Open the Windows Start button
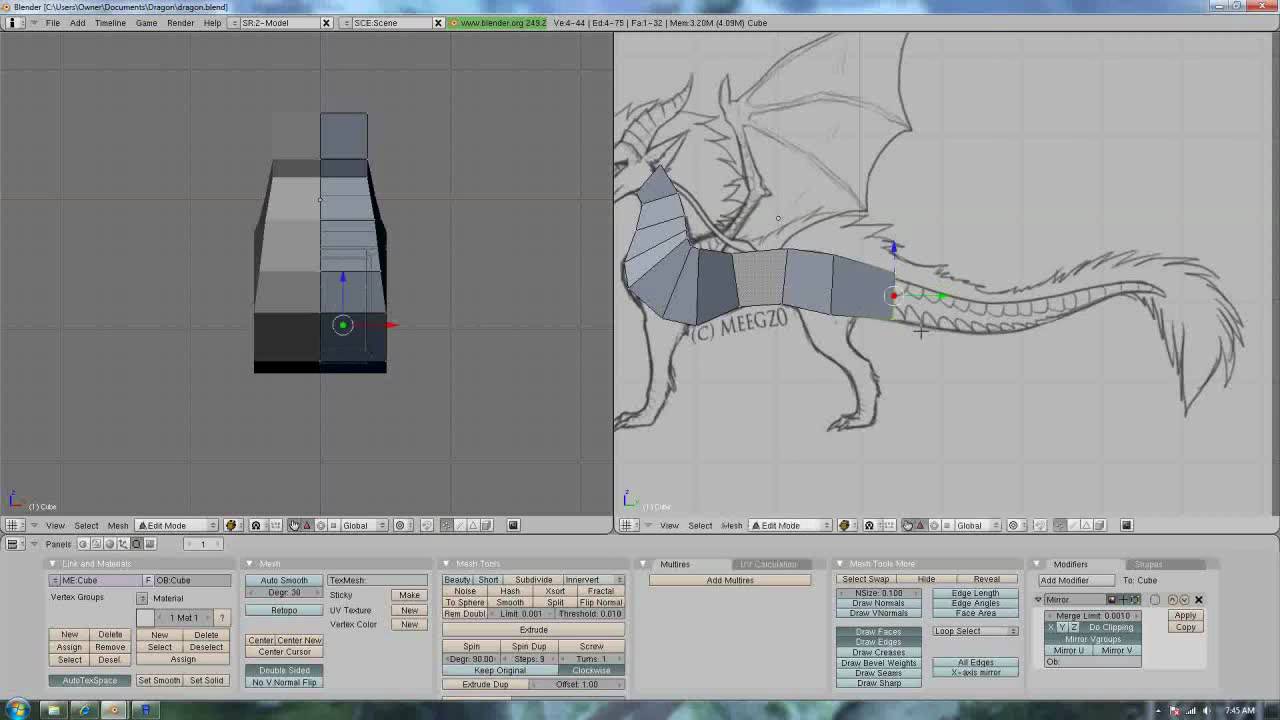Viewport: 1280px width, 720px height. (x=17, y=710)
